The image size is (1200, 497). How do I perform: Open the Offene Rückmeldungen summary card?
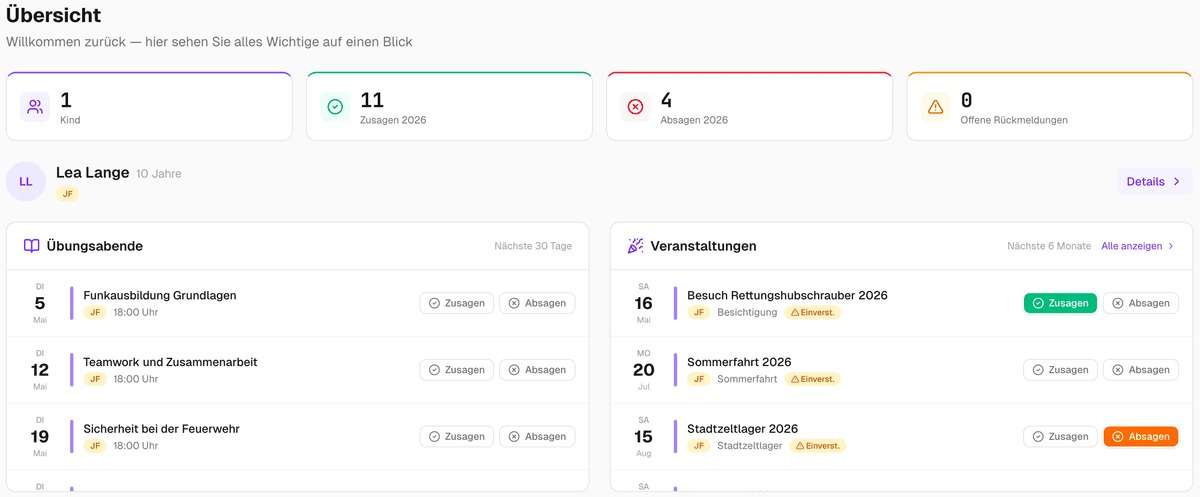coord(1049,106)
